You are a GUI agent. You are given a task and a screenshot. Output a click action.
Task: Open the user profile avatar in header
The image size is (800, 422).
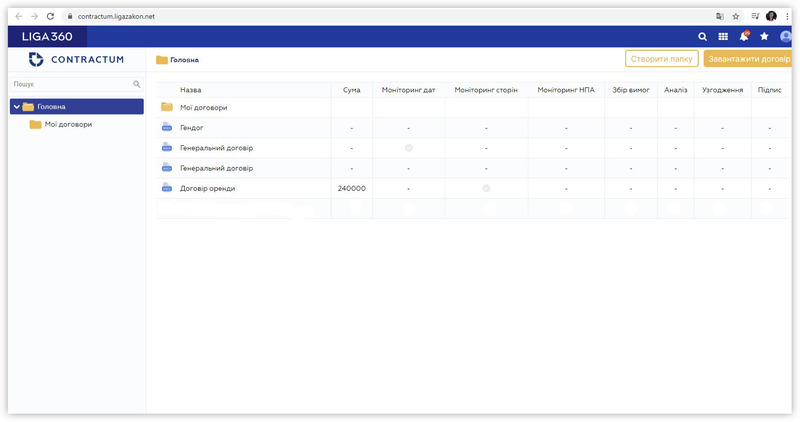[x=786, y=36]
